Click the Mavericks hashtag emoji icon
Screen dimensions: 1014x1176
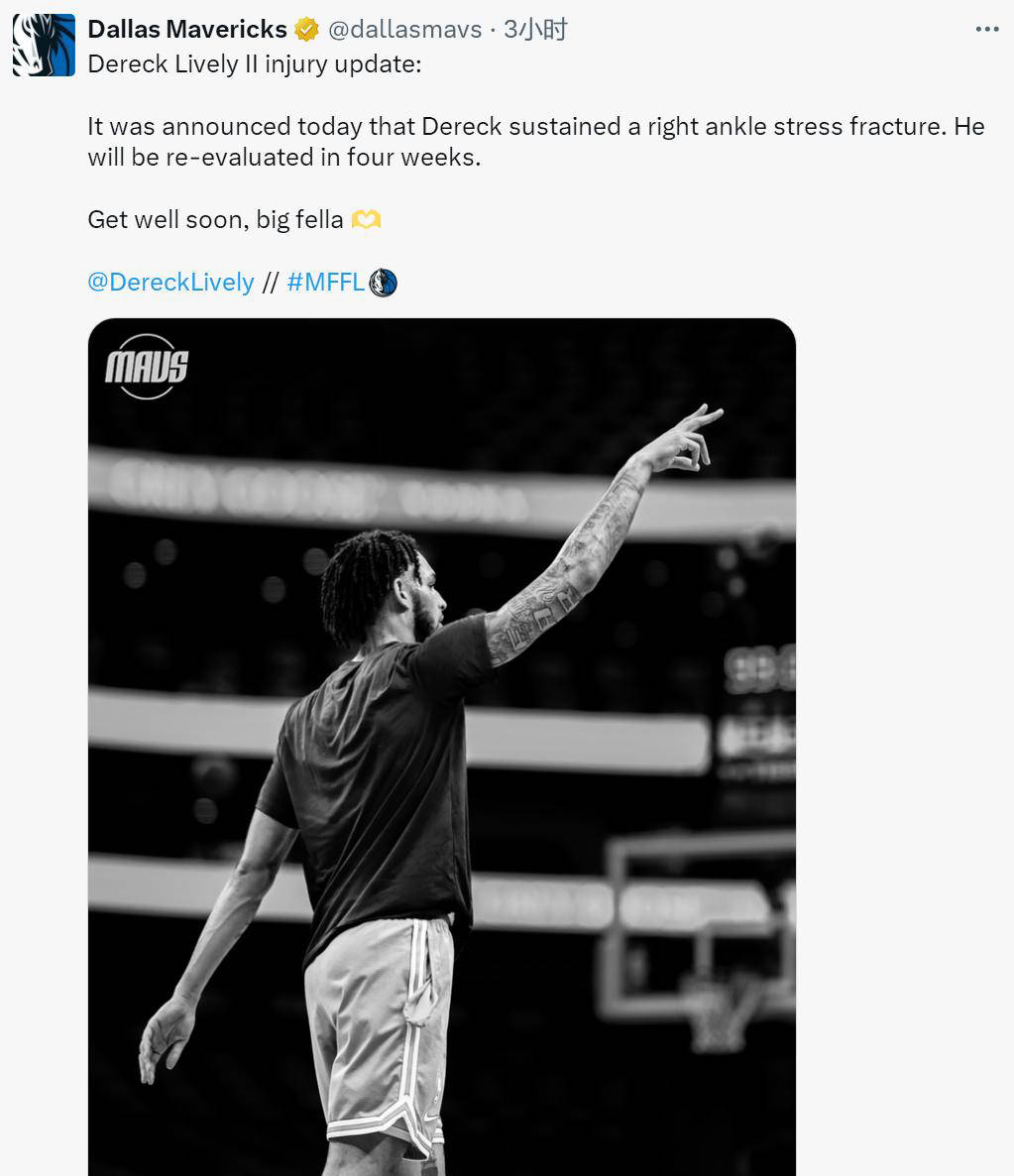click(384, 283)
